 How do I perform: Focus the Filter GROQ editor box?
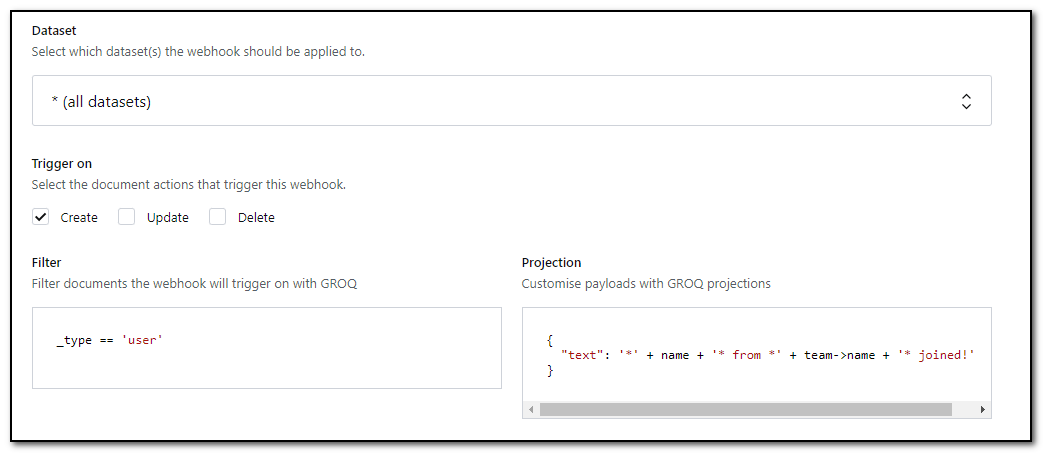pos(266,365)
